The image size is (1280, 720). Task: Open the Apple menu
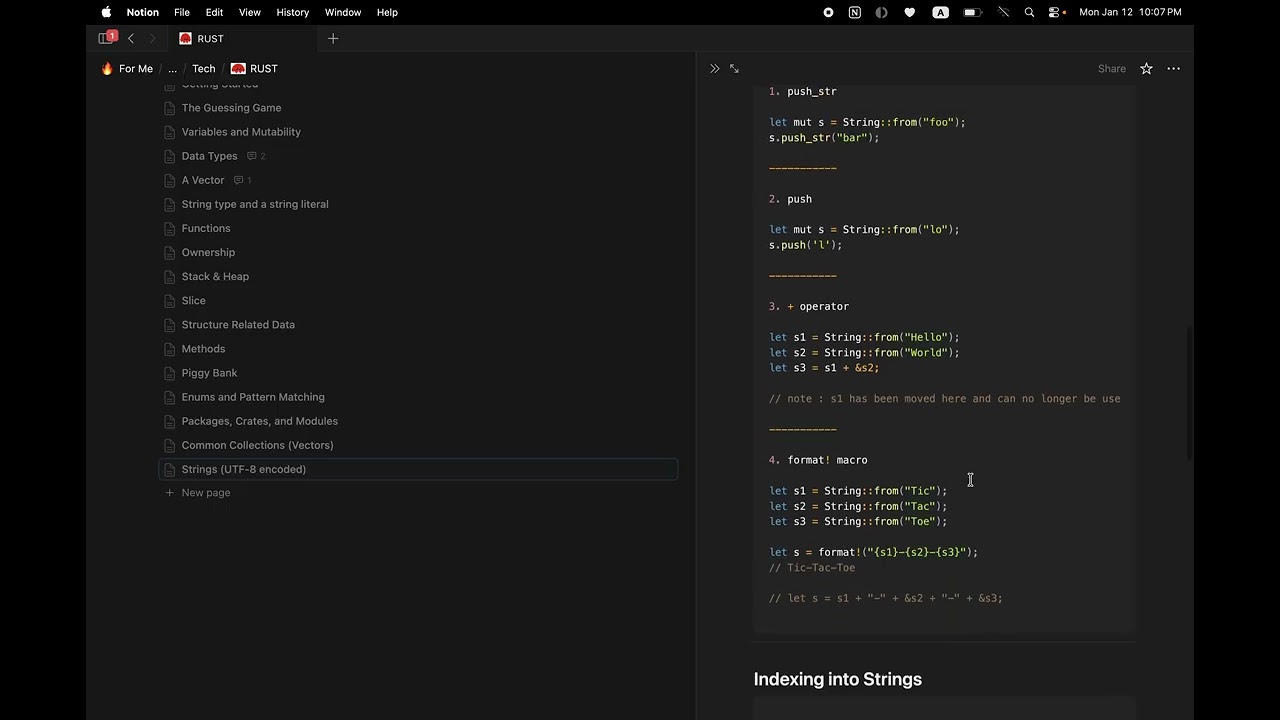coord(106,12)
